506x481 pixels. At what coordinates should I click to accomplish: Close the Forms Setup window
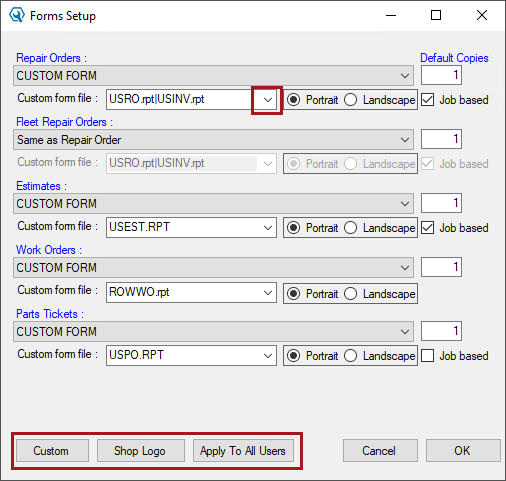click(x=482, y=15)
